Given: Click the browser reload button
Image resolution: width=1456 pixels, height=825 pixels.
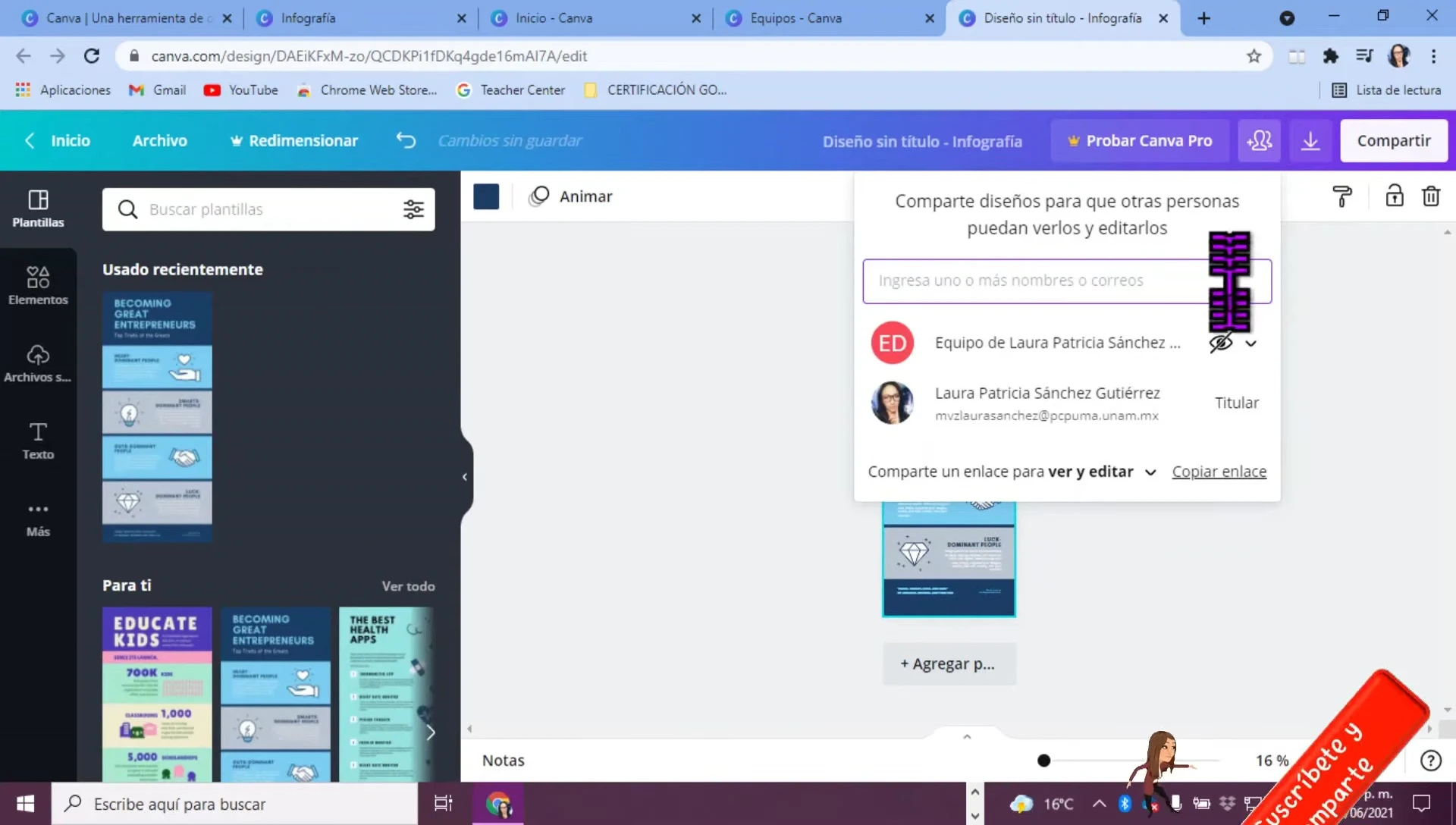Looking at the screenshot, I should pyautogui.click(x=92, y=55).
